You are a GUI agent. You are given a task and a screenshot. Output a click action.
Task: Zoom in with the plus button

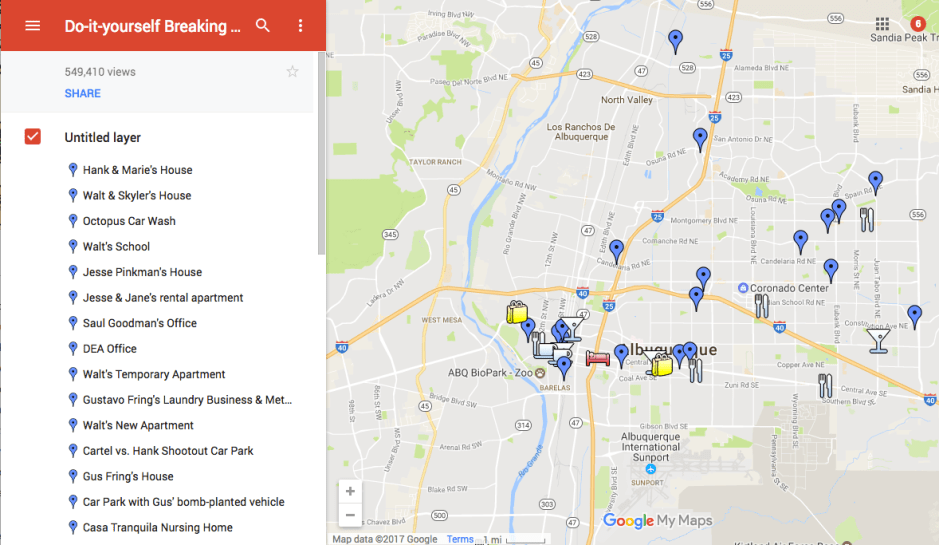pyautogui.click(x=349, y=491)
